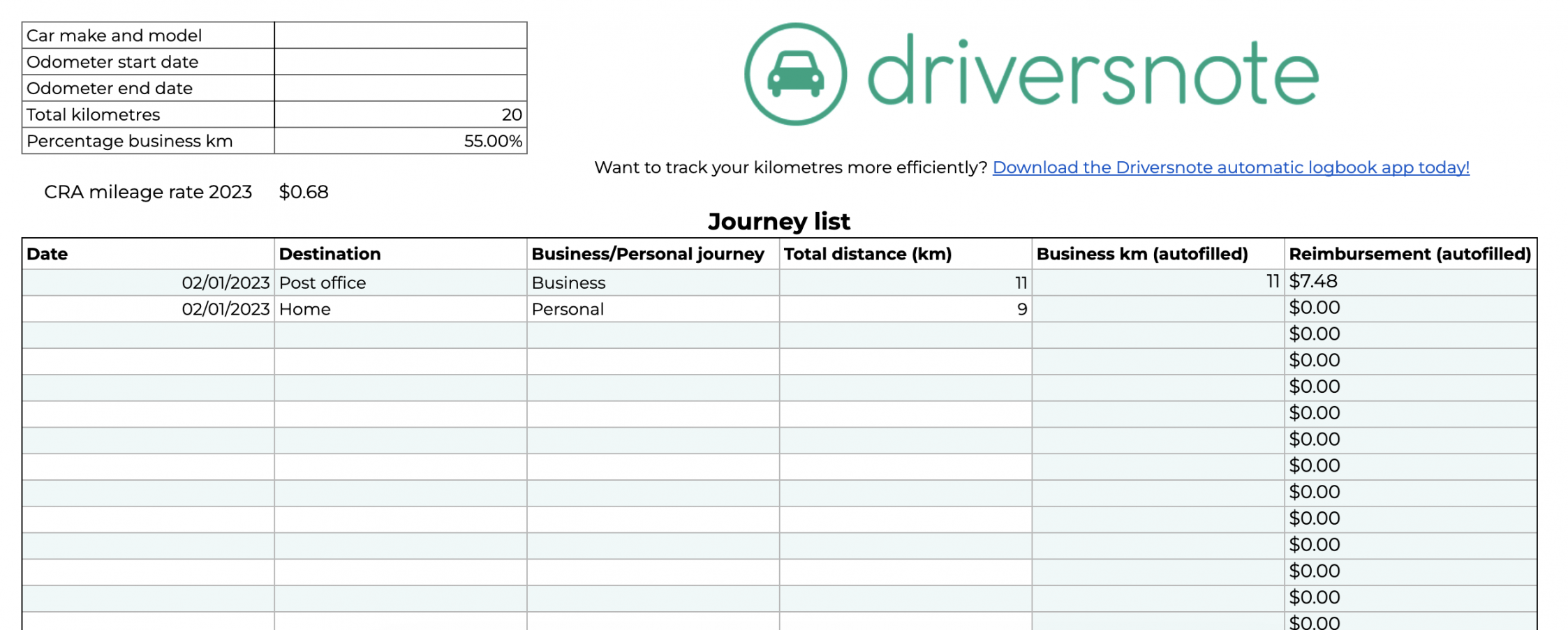
Task: Select the Business km (autofilled) column header
Action: tap(1158, 254)
